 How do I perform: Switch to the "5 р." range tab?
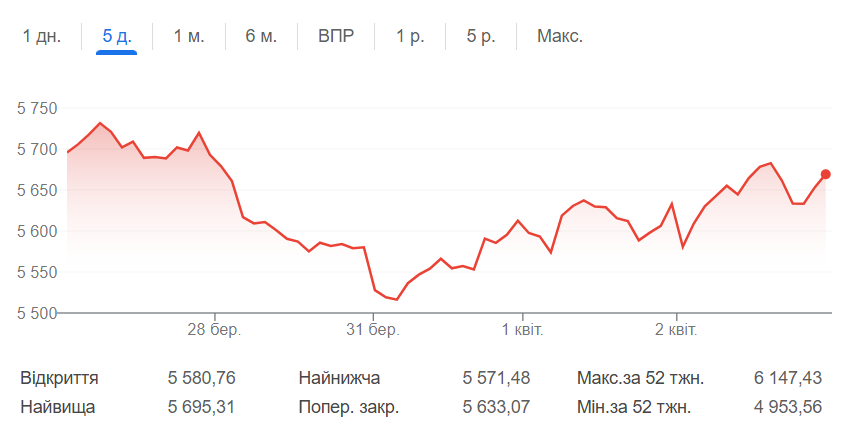point(481,36)
